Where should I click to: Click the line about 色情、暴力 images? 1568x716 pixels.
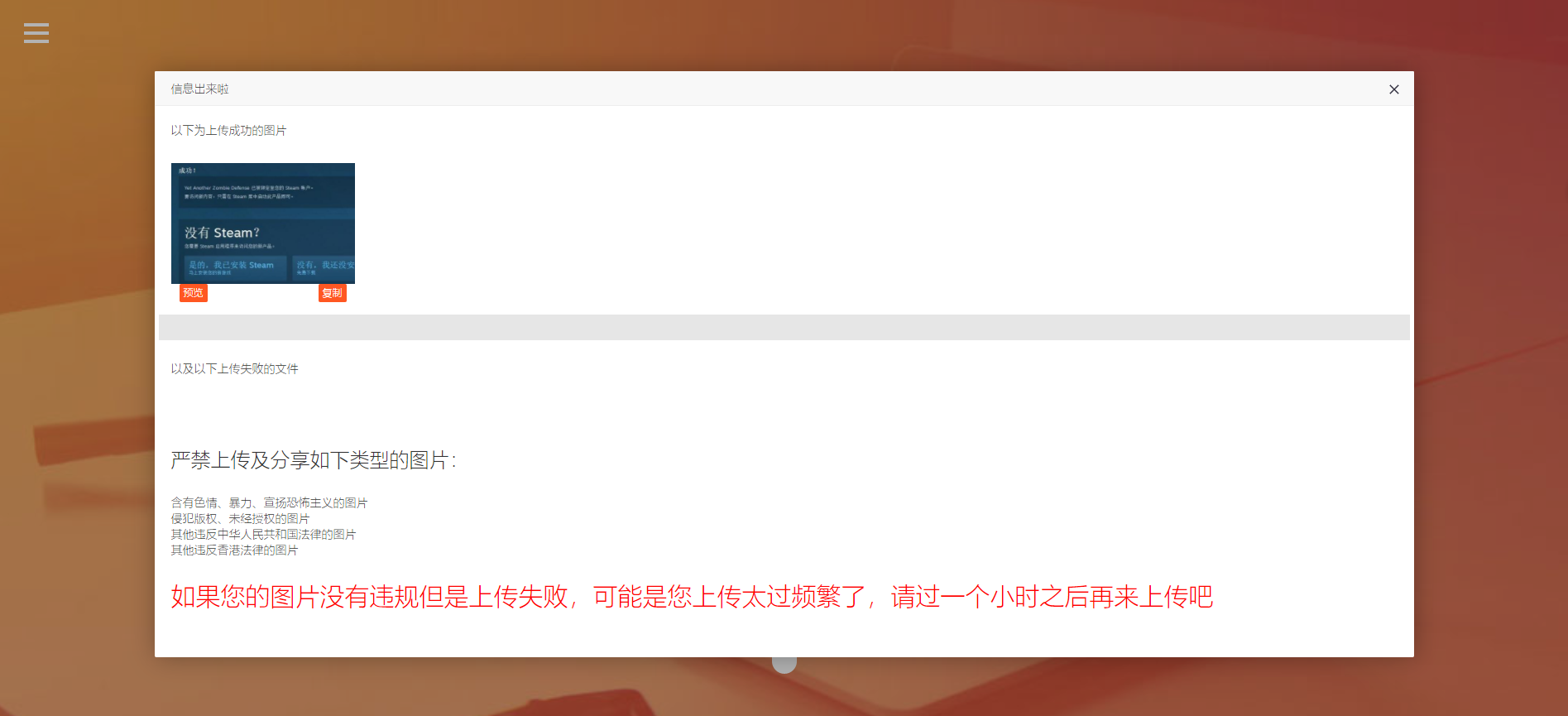pos(270,503)
